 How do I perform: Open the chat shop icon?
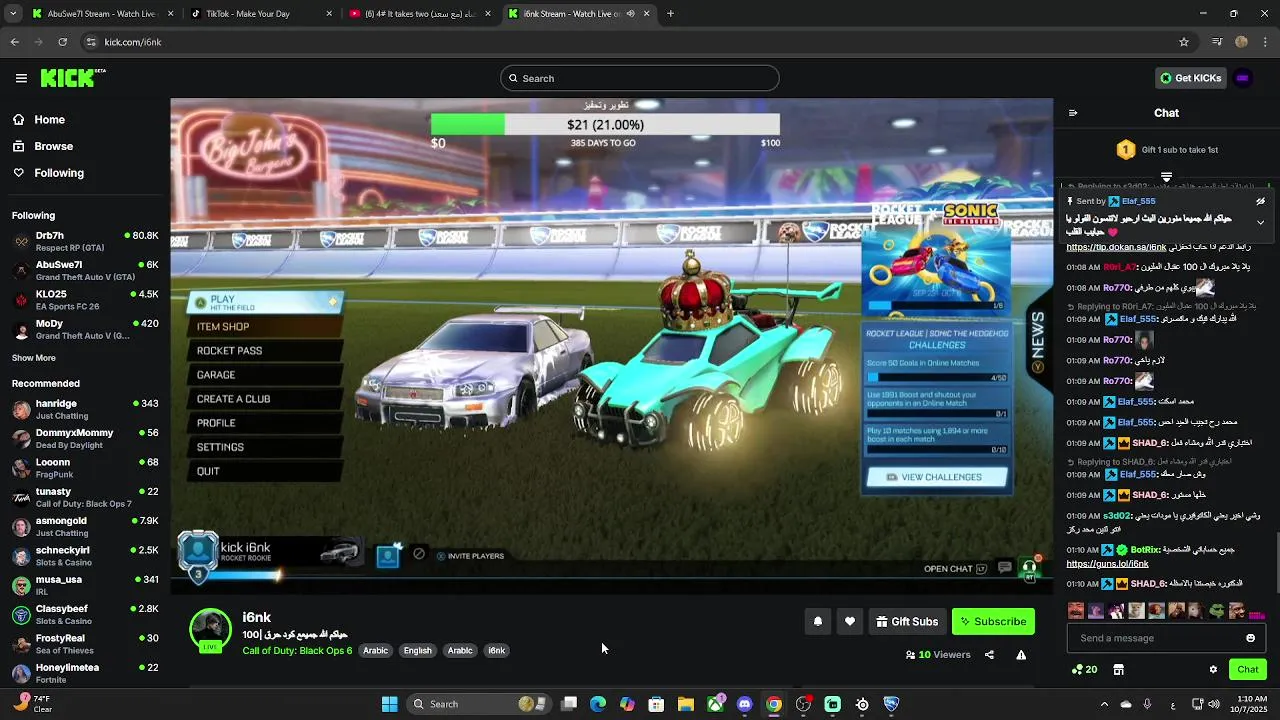coord(1118,670)
